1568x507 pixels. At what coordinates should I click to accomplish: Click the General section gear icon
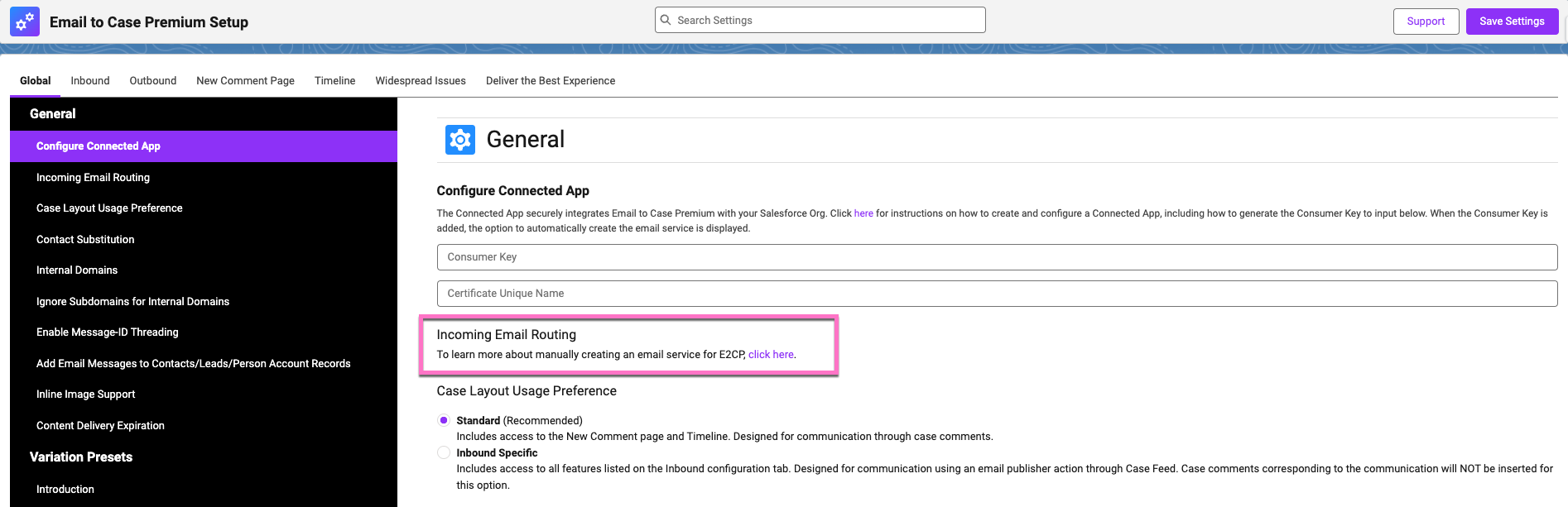460,140
